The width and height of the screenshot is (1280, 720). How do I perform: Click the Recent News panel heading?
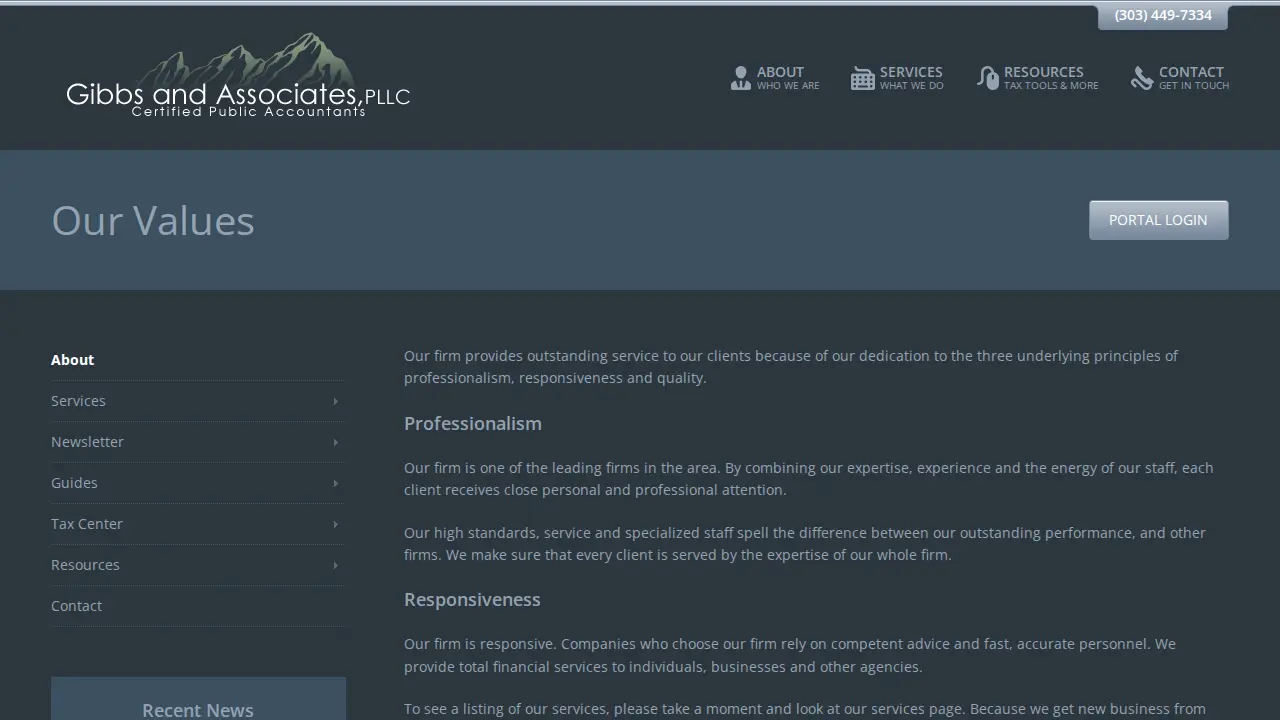point(198,710)
